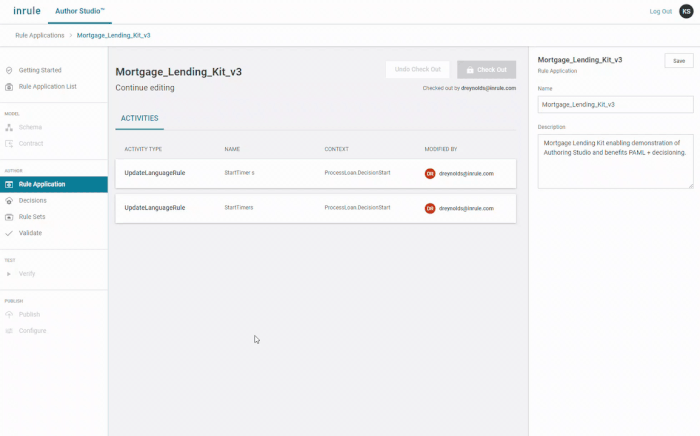This screenshot has width=700, height=436.
Task: Click Rule Applications breadcrumb link
Action: pyautogui.click(x=40, y=35)
